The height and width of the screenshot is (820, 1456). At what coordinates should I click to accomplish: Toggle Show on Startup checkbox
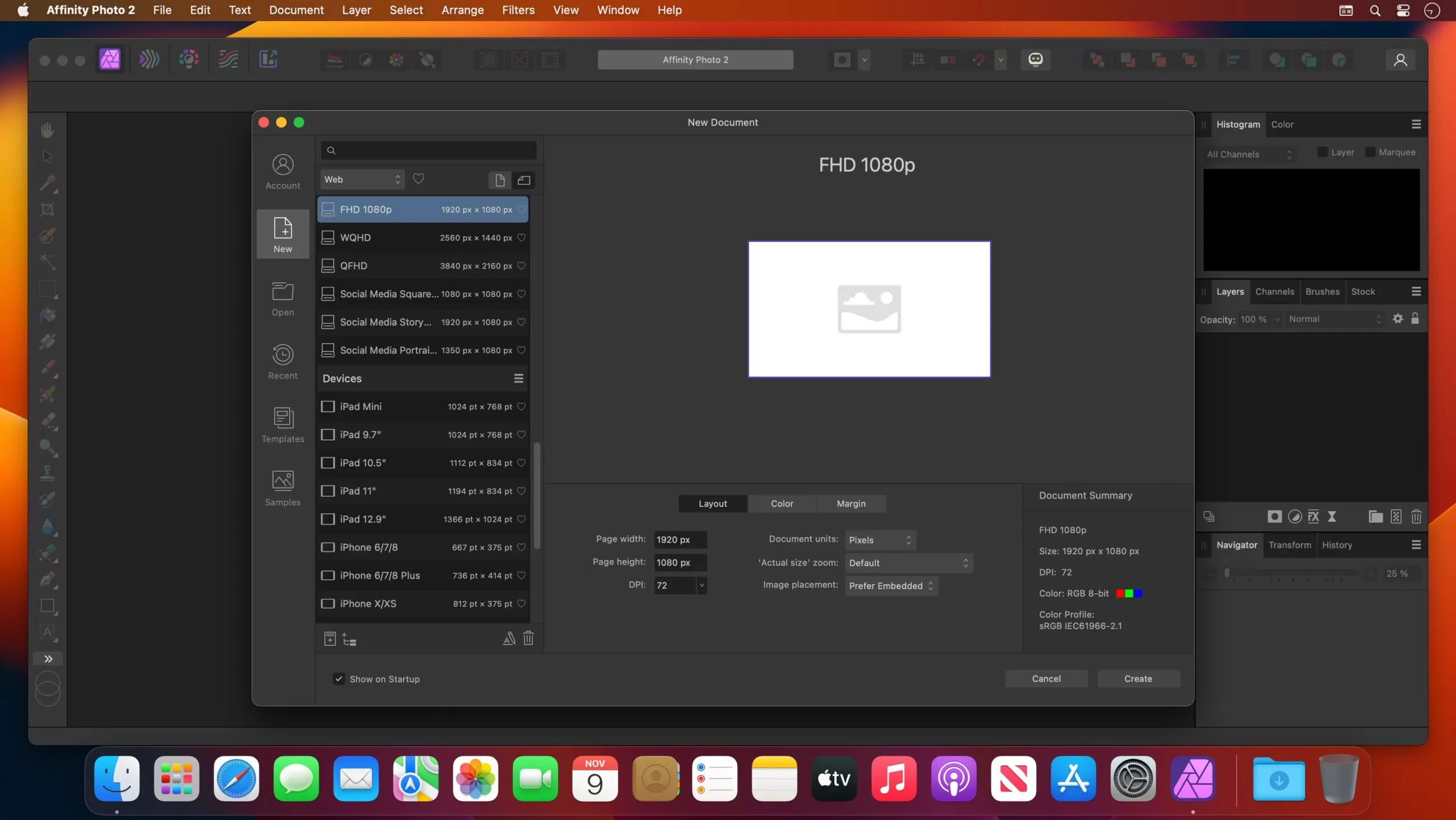(340, 679)
